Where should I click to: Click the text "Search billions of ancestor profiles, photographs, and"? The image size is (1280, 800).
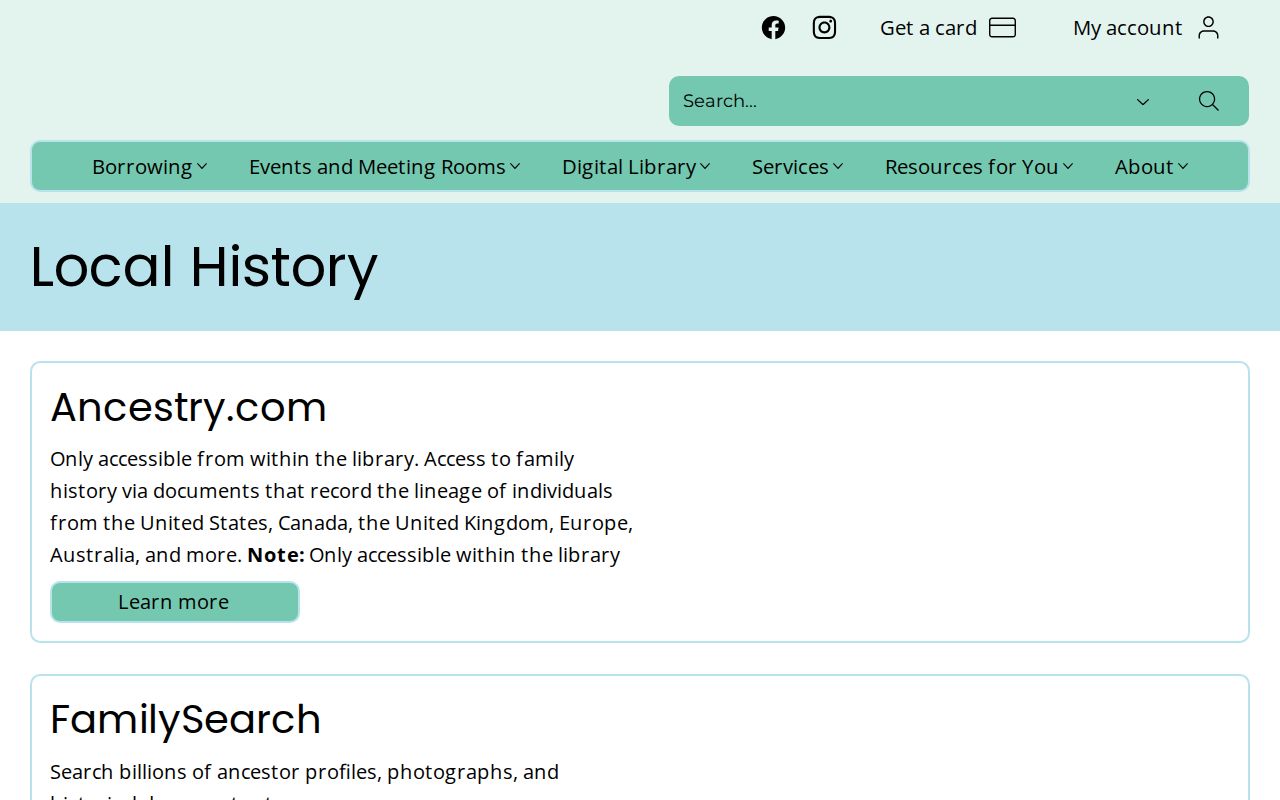305,772
